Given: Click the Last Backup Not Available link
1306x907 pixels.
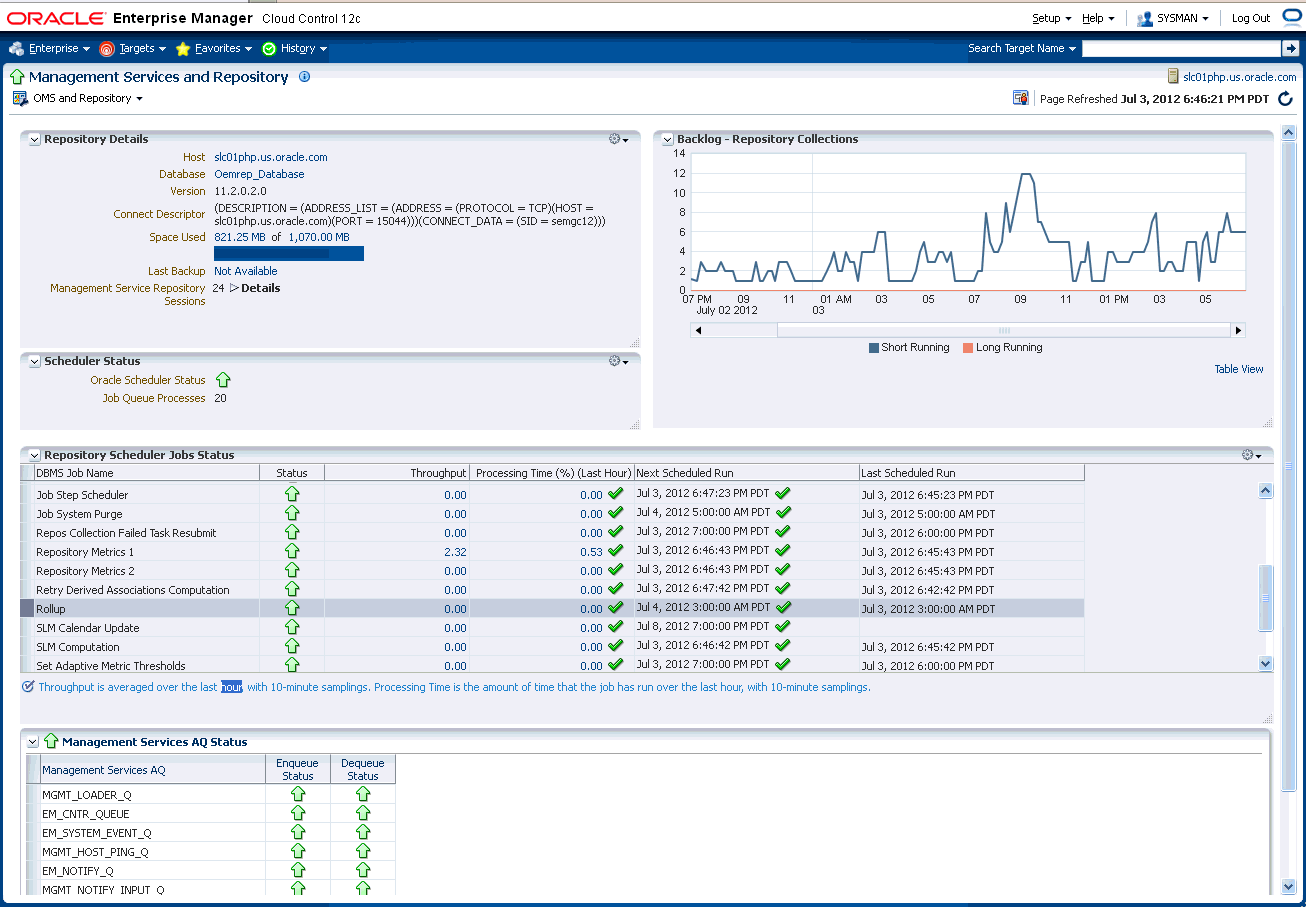Looking at the screenshot, I should 246,271.
